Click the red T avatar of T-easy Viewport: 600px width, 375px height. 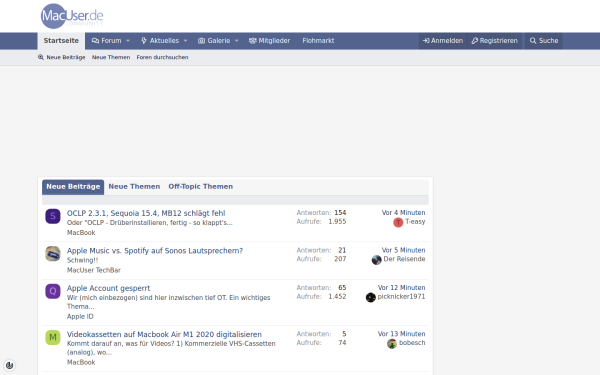(x=398, y=222)
